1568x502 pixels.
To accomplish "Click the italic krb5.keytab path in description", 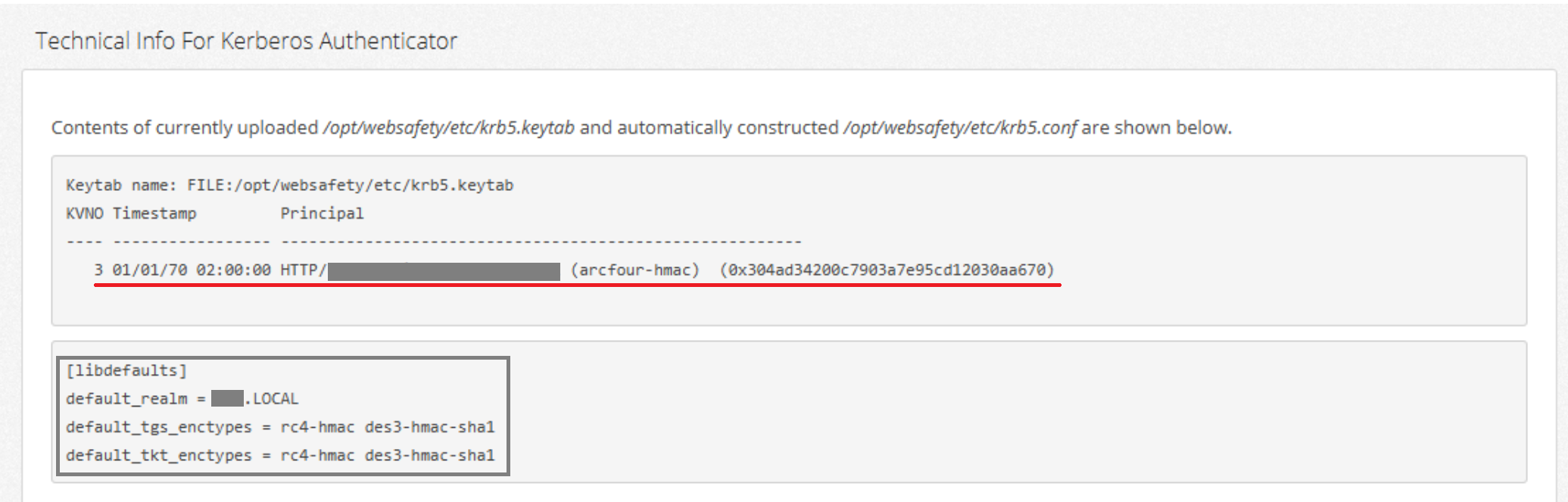I will click(448, 128).
